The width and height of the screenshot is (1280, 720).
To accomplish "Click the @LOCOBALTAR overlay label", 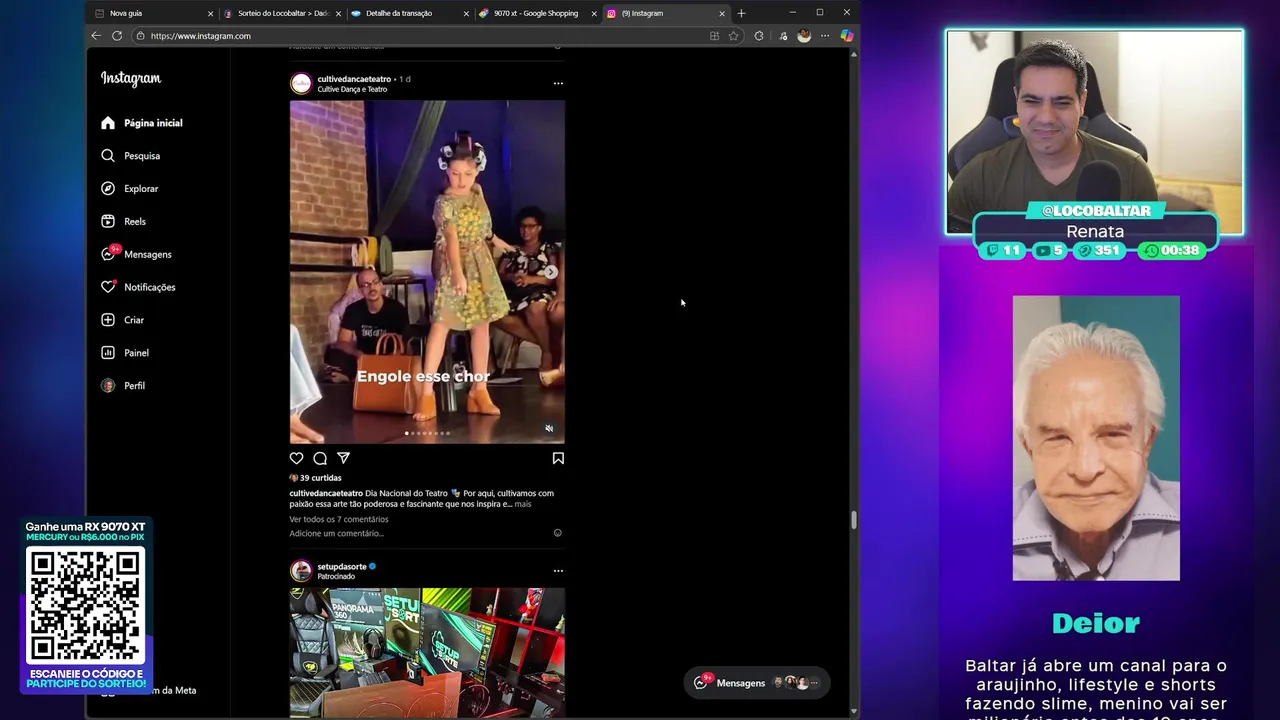I will 1096,211.
